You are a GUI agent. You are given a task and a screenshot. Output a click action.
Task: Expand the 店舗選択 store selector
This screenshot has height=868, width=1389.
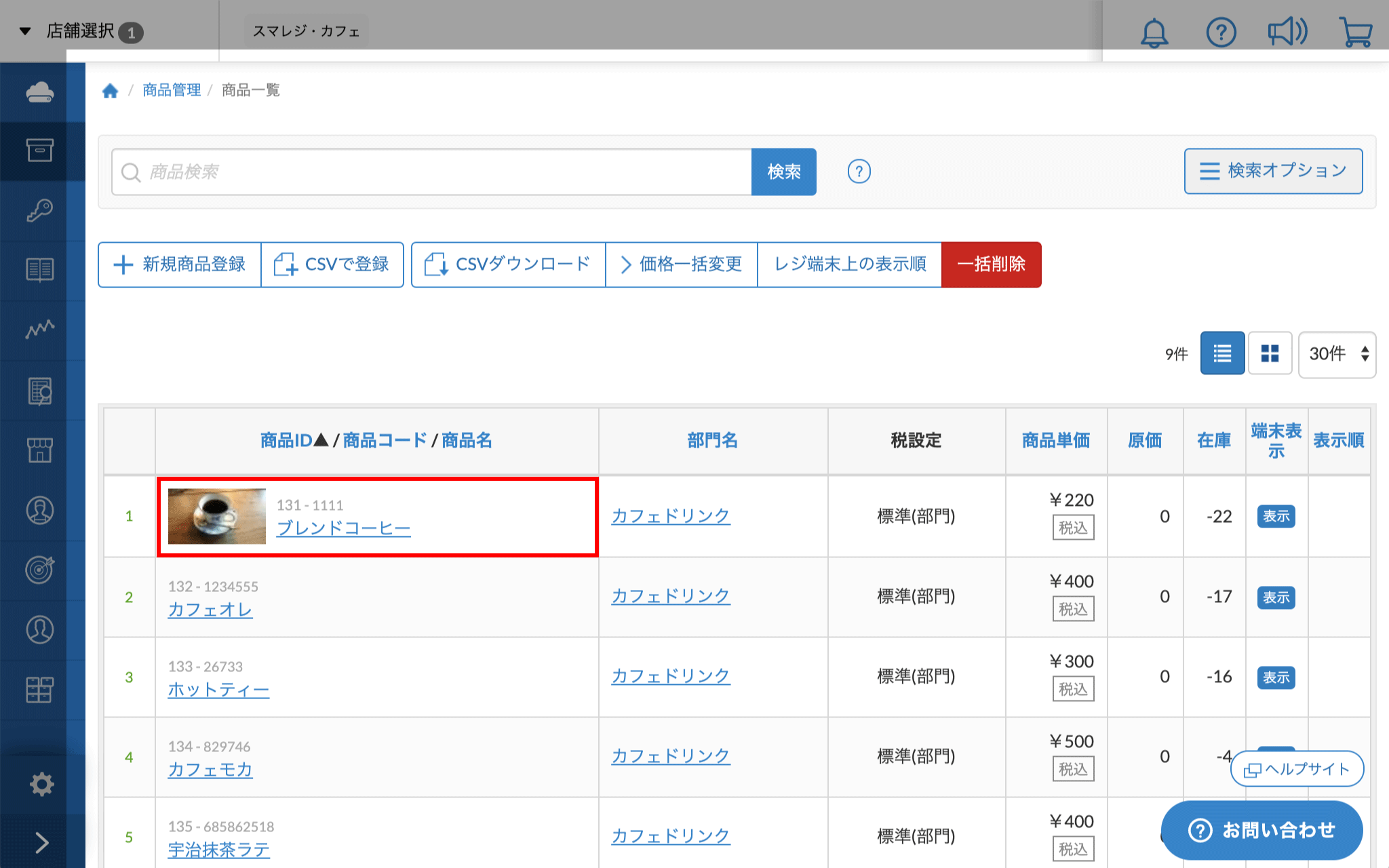click(x=81, y=31)
